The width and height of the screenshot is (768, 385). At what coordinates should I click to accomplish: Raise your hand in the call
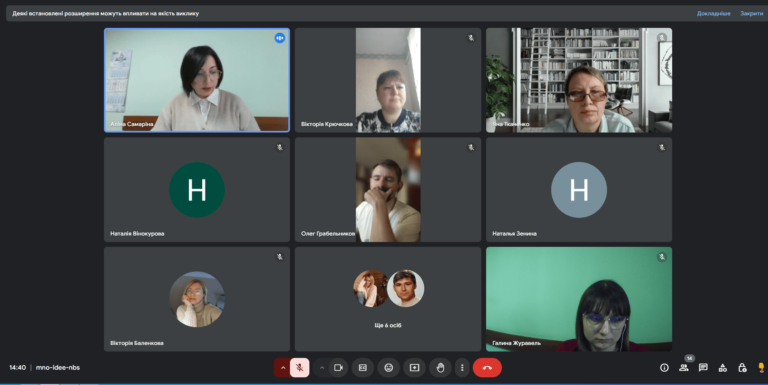[440, 368]
